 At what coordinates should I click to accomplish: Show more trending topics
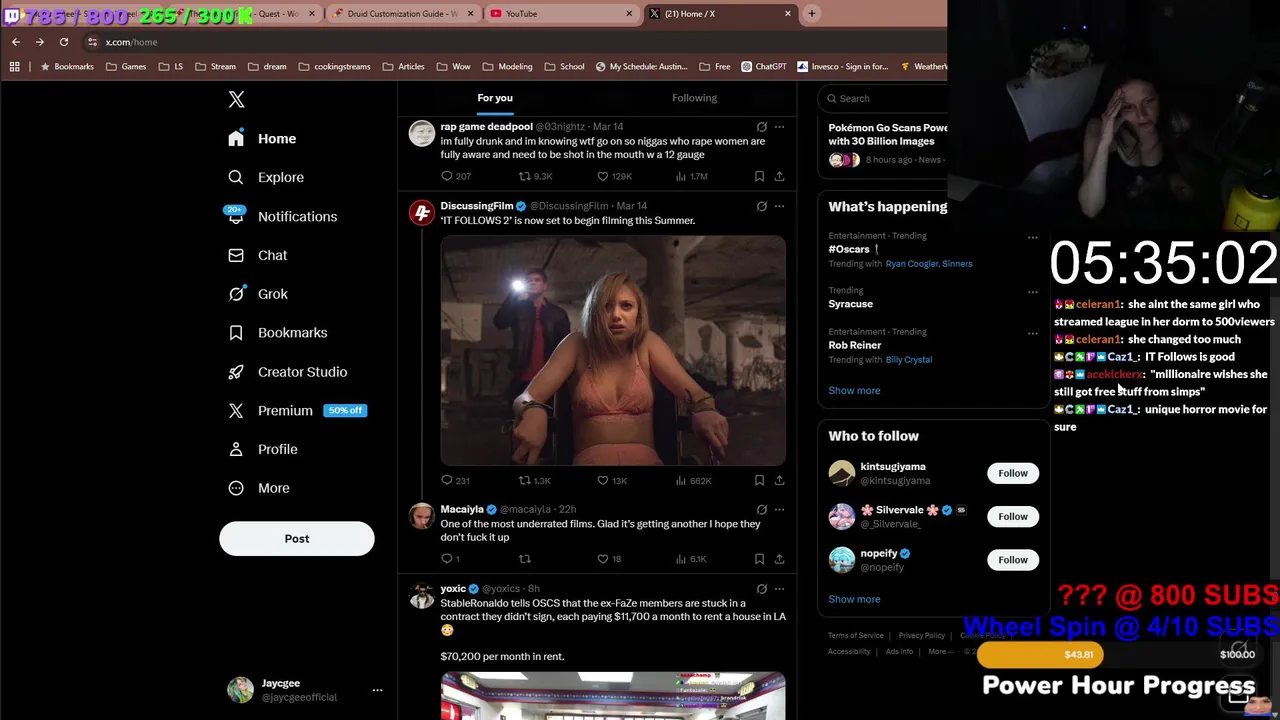(x=854, y=391)
